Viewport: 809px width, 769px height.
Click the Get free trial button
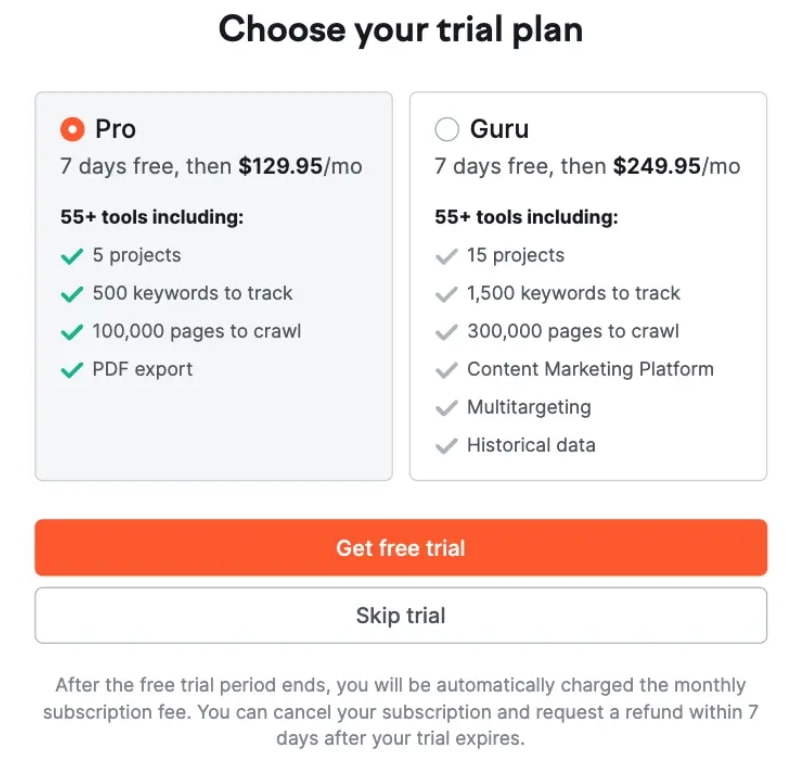(x=400, y=547)
